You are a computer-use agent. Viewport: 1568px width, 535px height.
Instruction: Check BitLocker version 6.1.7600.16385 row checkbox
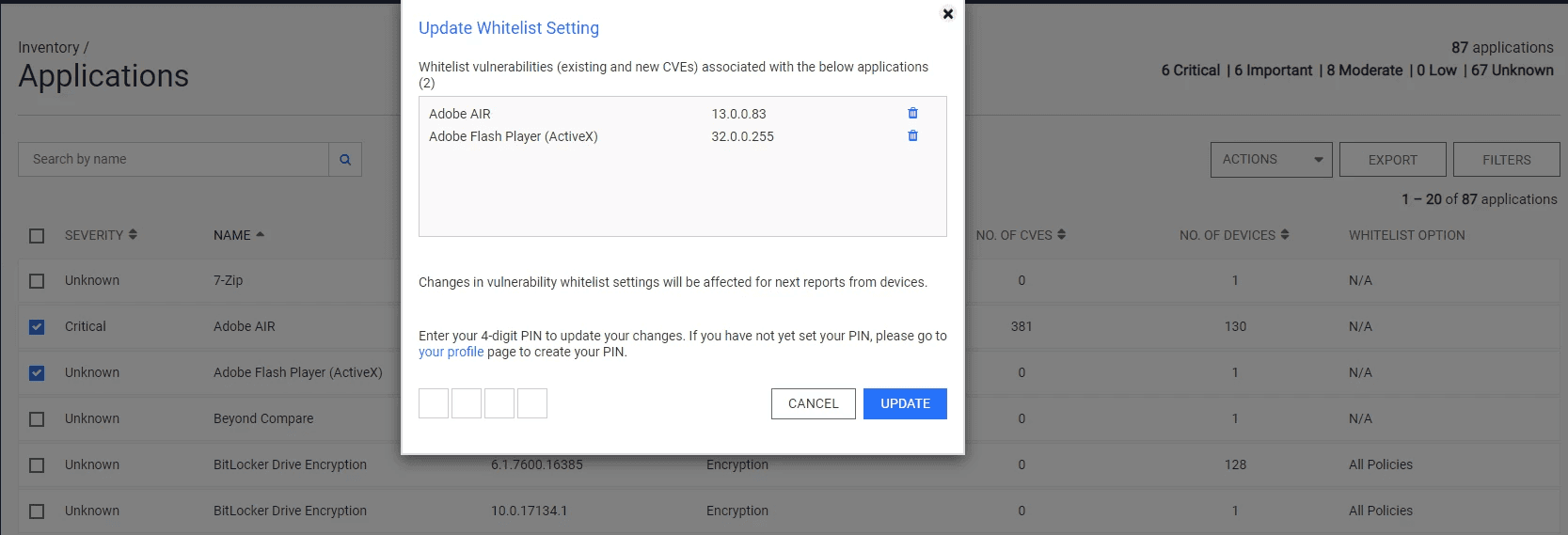[x=37, y=465]
